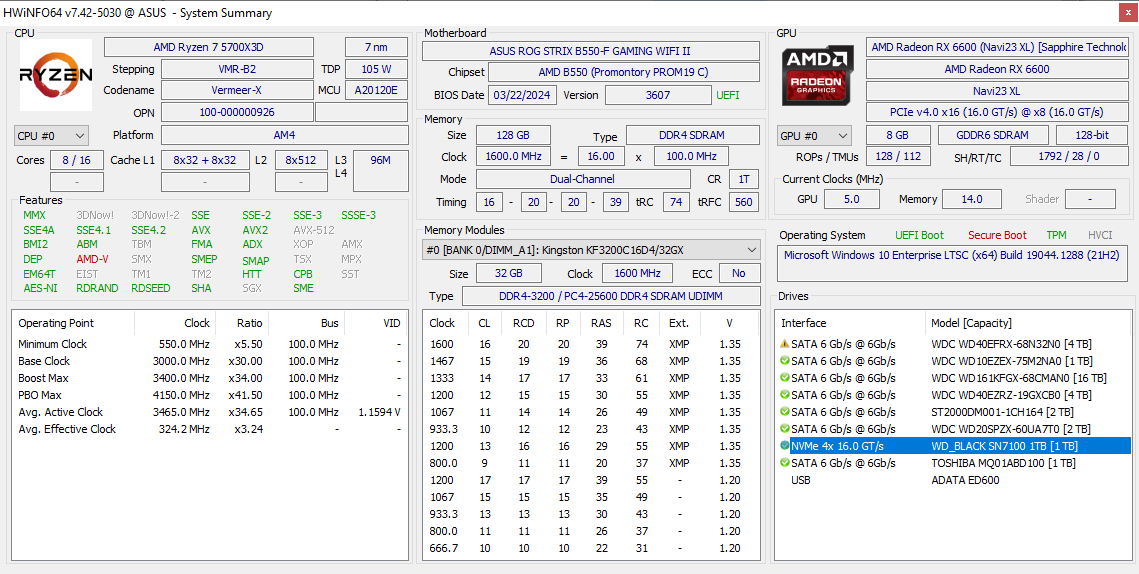Click the 128-bit bus width field

click(1092, 135)
